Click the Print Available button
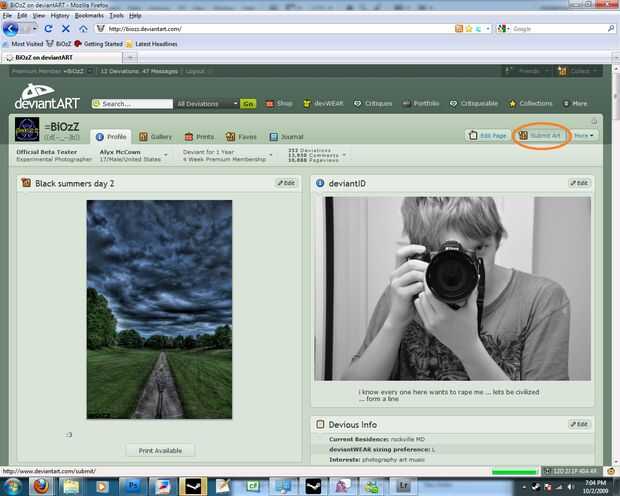The height and width of the screenshot is (496, 620). click(x=160, y=450)
